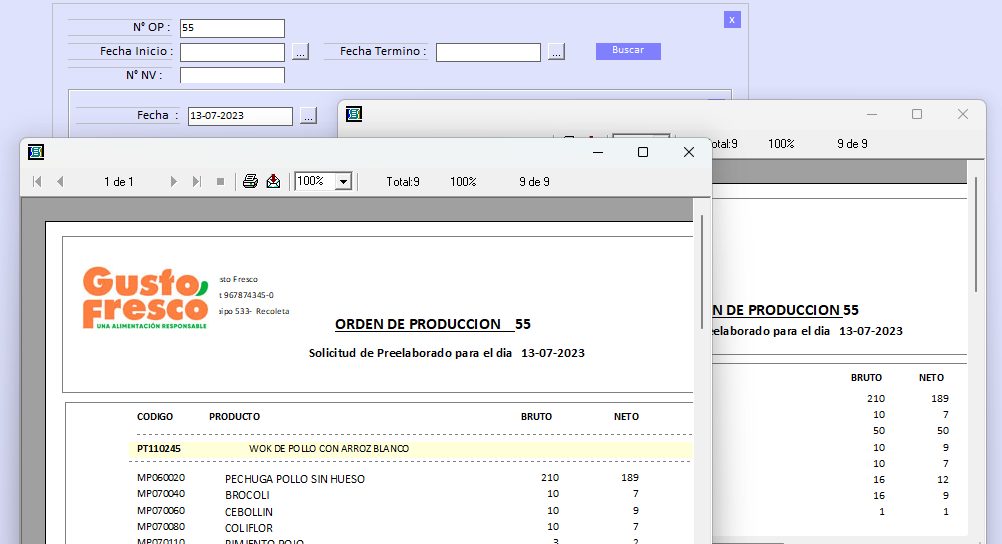The width and height of the screenshot is (1002, 544).
Task: Open date picker next to Fecha Inicio
Action: point(301,52)
